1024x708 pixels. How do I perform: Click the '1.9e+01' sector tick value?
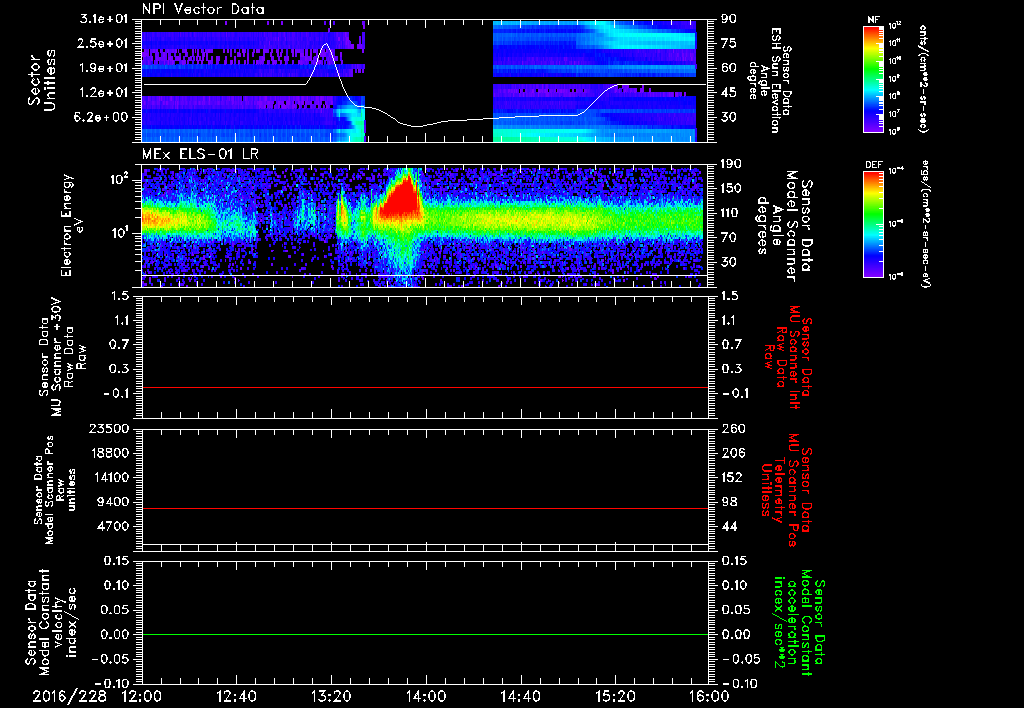[104, 68]
